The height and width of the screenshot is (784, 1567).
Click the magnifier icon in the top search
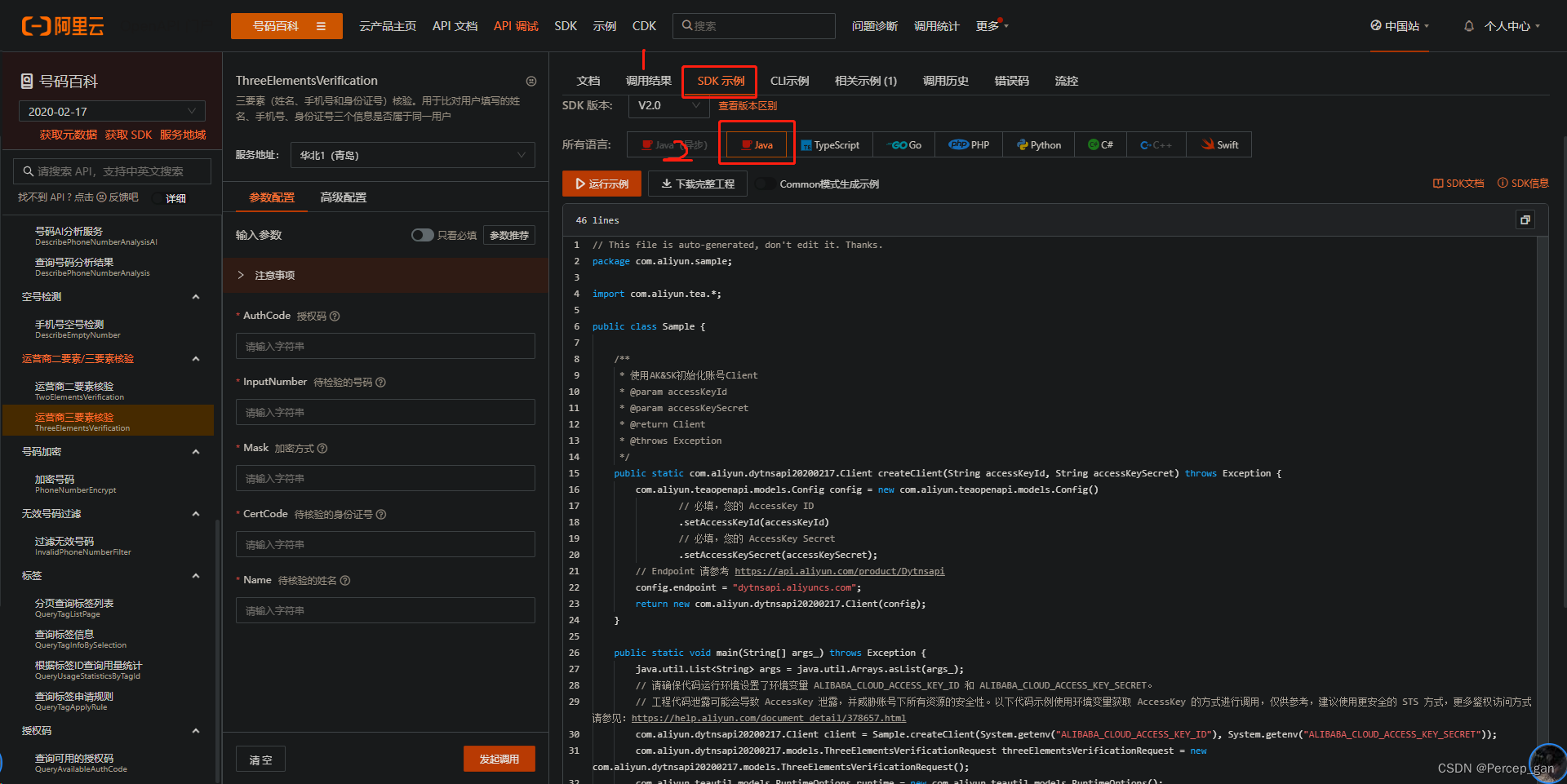point(687,25)
